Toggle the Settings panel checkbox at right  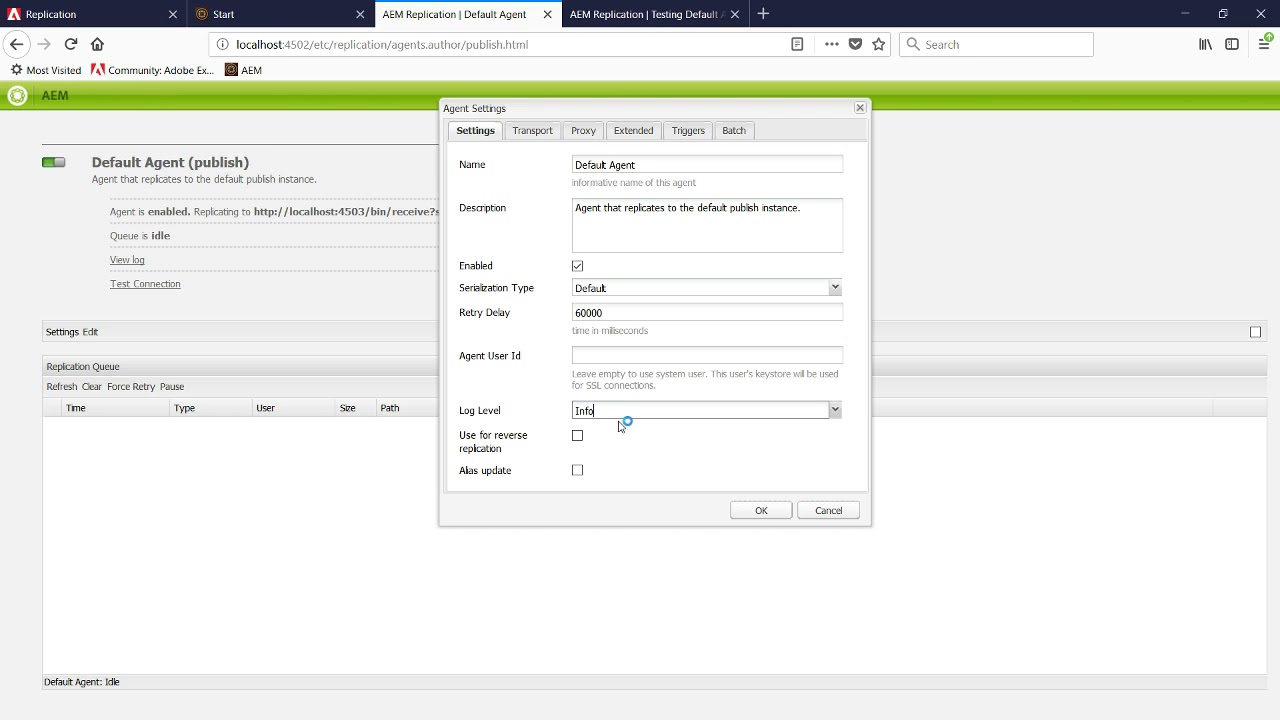1255,332
